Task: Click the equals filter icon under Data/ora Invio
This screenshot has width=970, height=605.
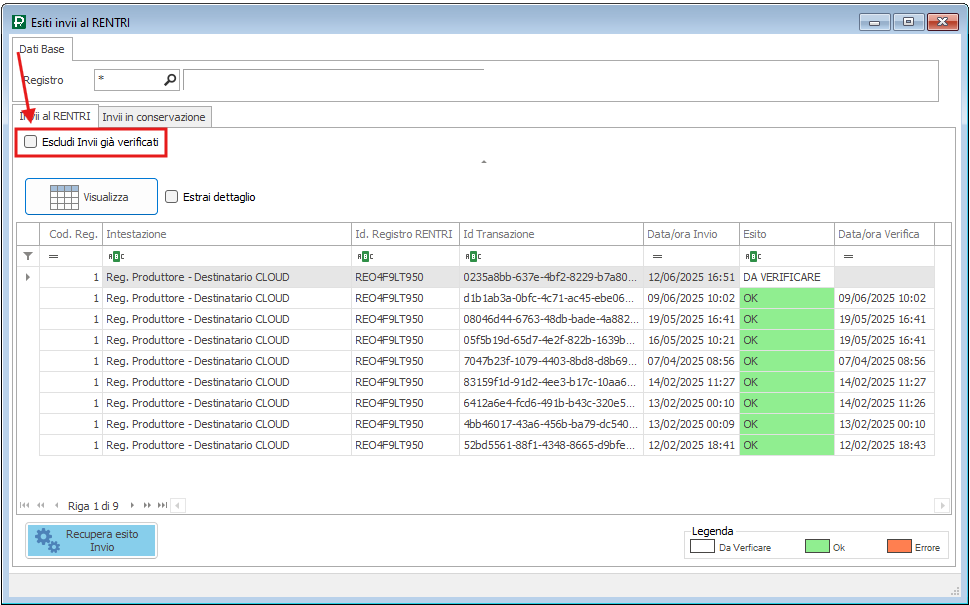Action: click(656, 256)
